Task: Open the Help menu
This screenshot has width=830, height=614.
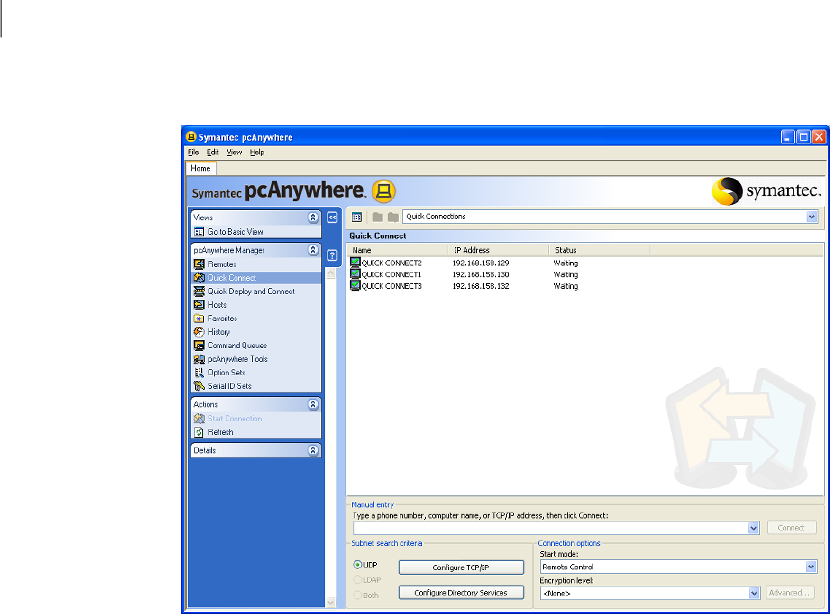Action: point(257,152)
